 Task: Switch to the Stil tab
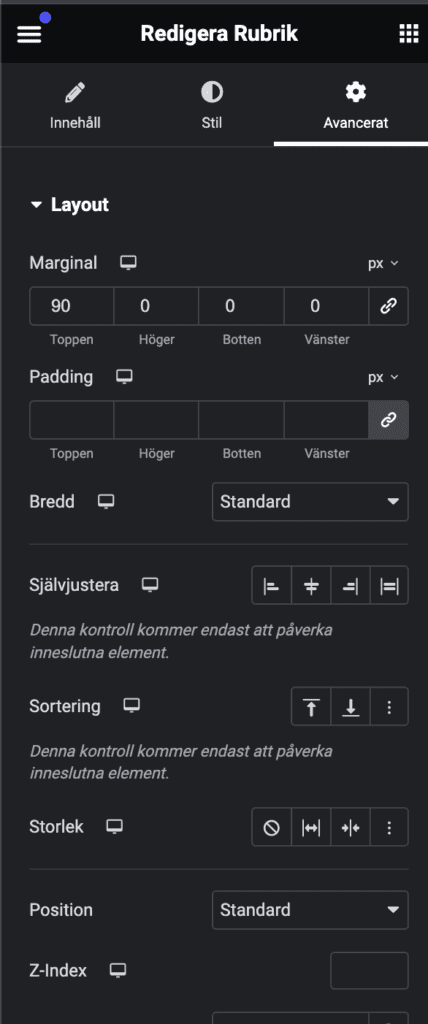[212, 104]
